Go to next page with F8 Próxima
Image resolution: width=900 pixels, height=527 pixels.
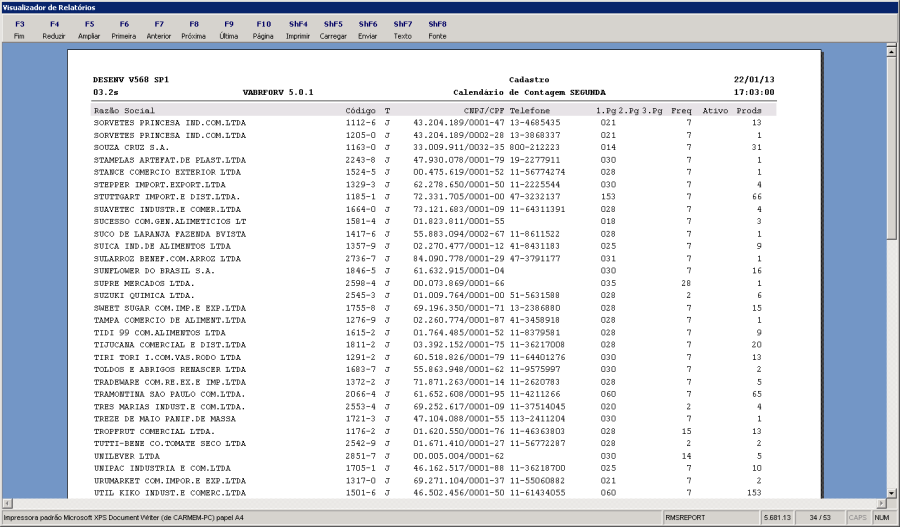pyautogui.click(x=194, y=30)
